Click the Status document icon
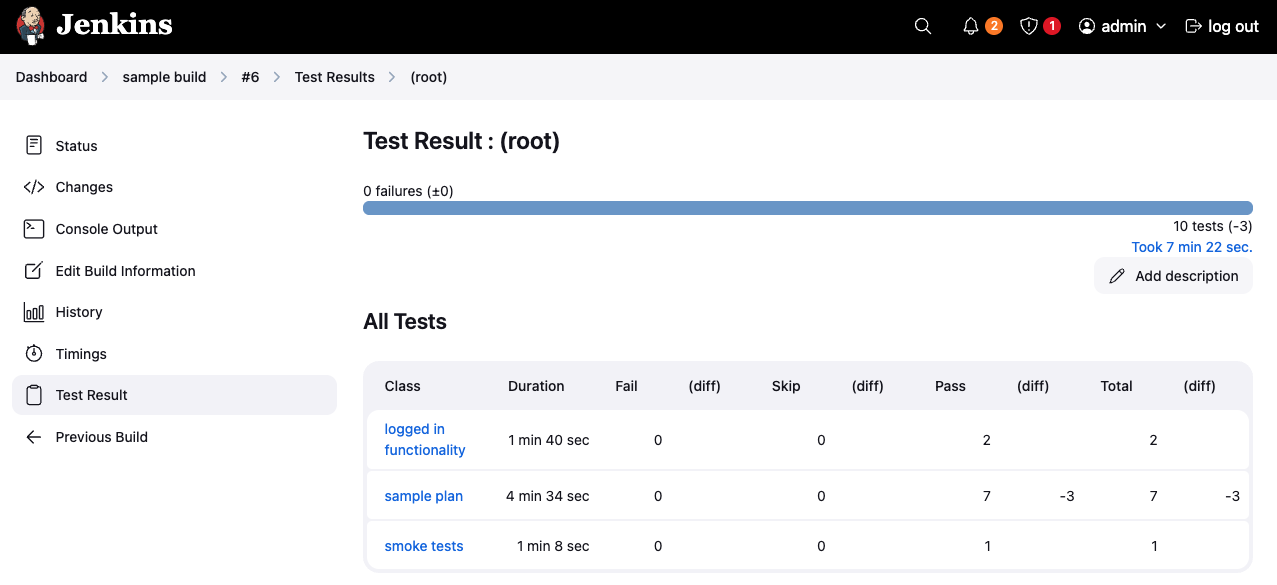1277x585 pixels. tap(33, 145)
